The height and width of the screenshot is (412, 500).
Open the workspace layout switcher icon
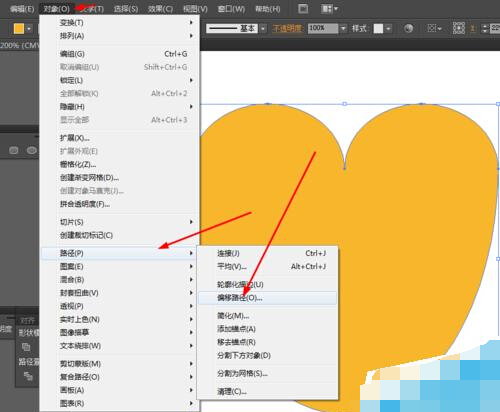[330, 9]
